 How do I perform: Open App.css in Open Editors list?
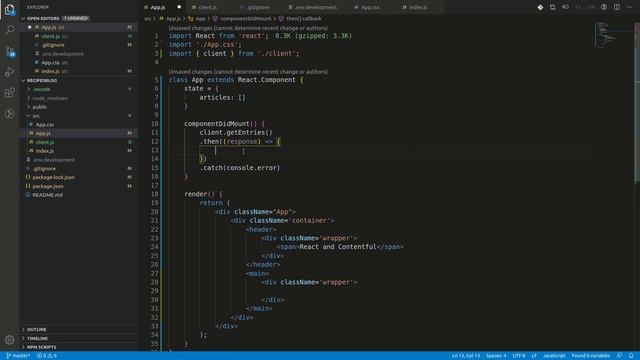[x=79, y=63]
